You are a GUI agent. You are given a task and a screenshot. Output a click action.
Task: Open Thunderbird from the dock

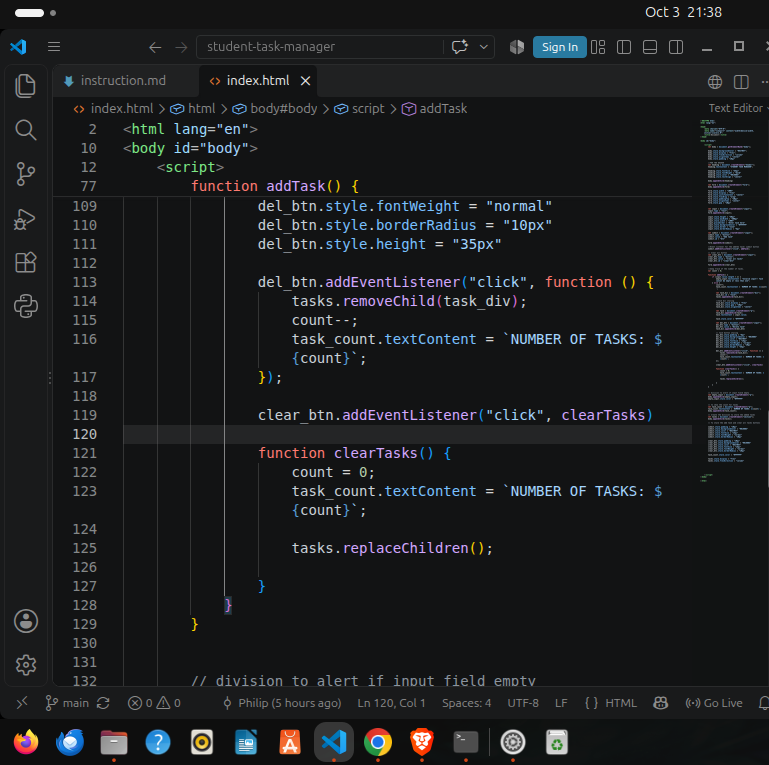[x=70, y=742]
